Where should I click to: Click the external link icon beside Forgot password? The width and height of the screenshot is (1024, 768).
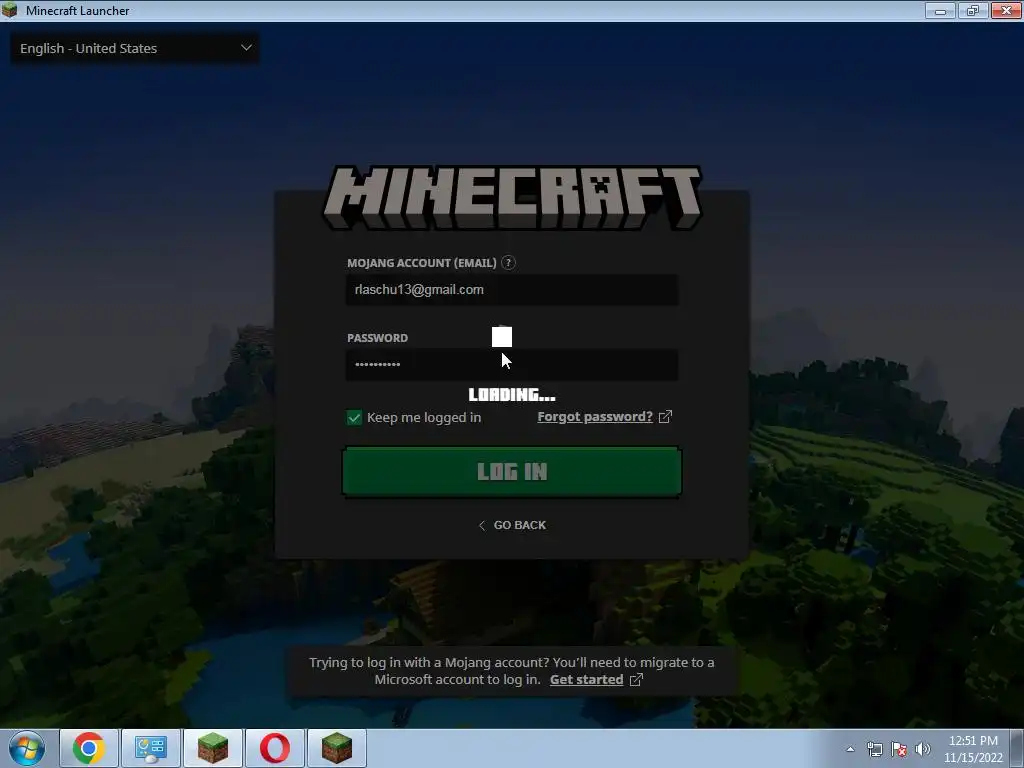click(x=665, y=417)
